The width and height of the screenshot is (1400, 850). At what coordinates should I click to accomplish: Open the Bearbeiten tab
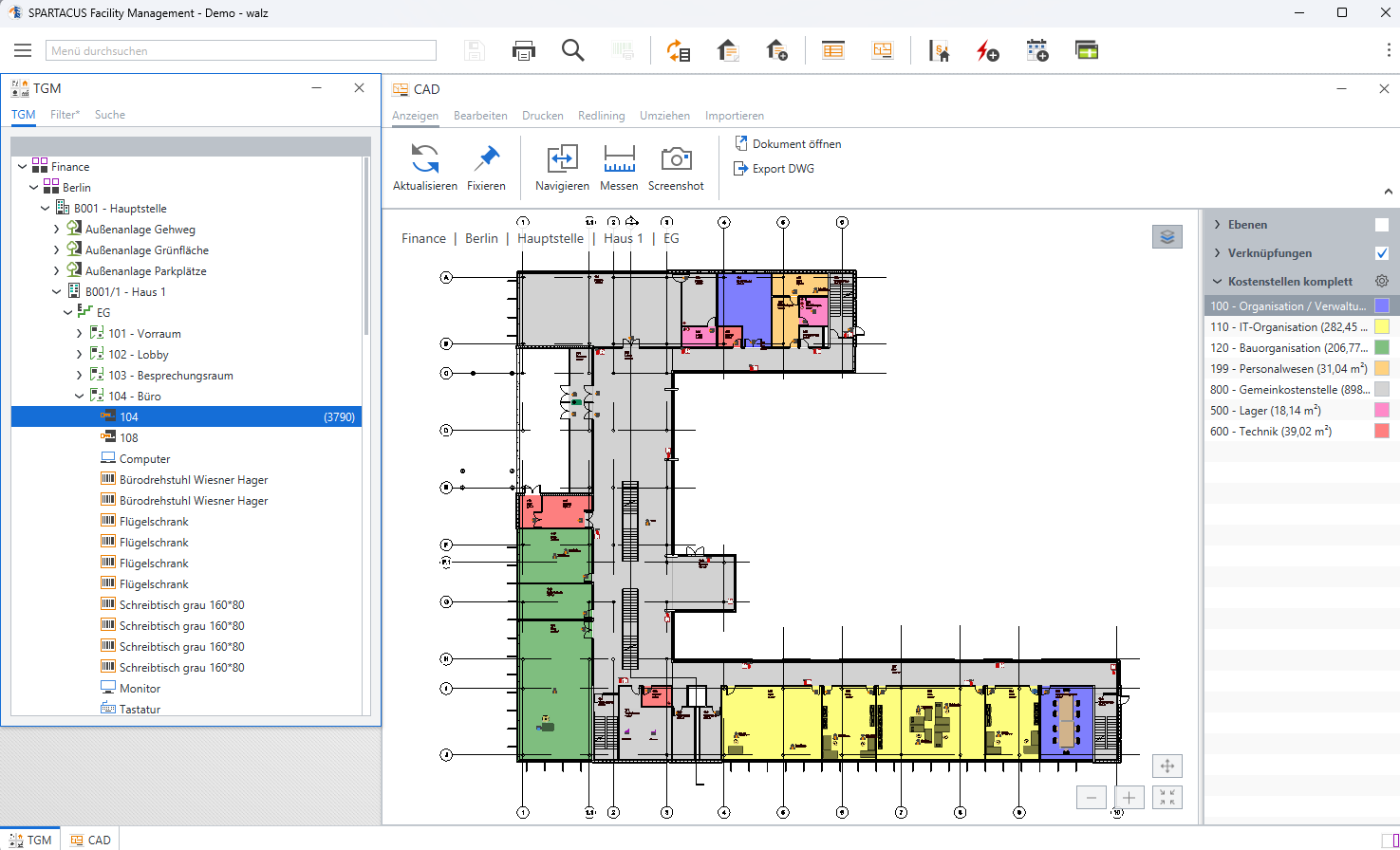pos(480,116)
